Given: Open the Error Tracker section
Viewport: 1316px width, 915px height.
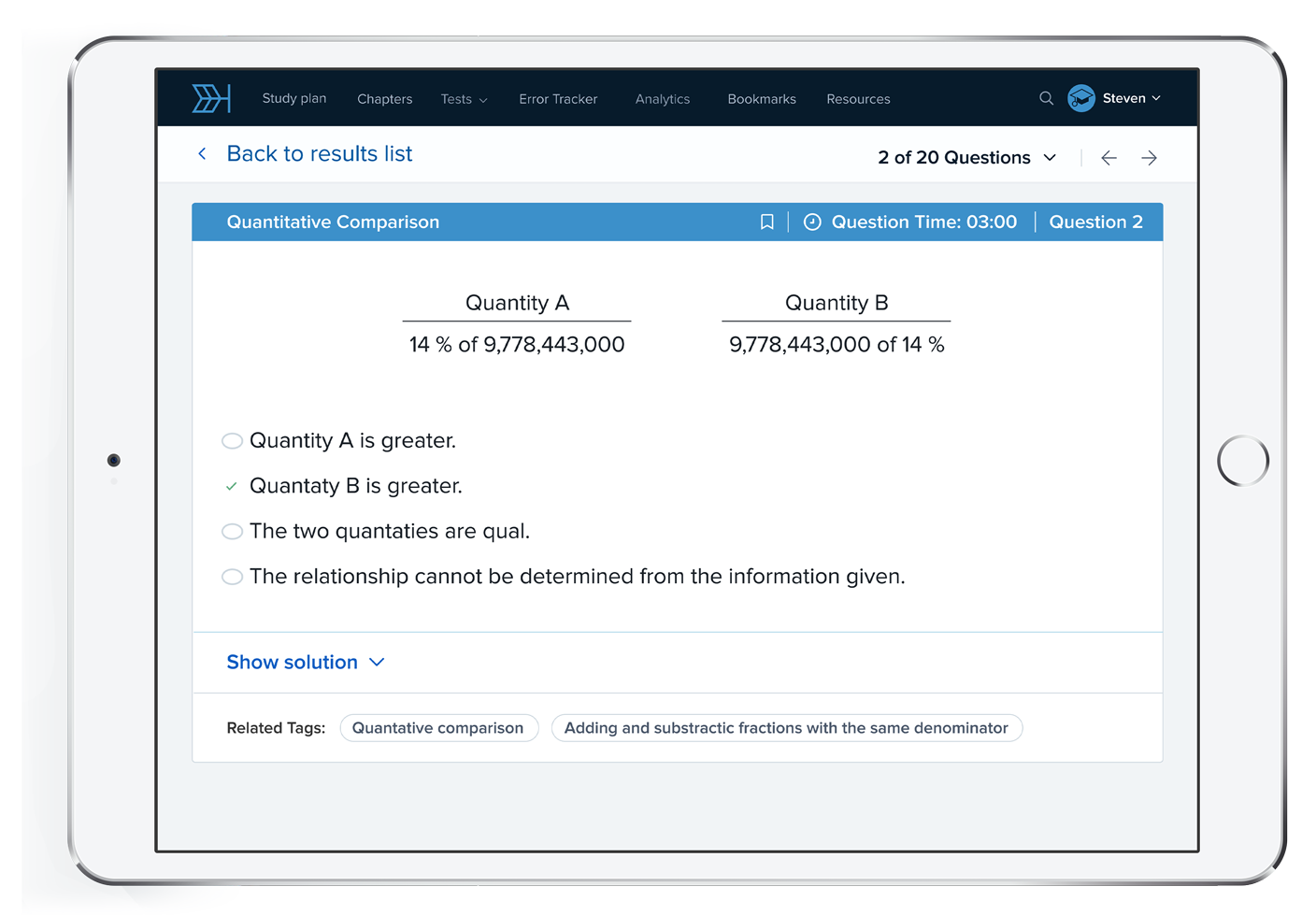Looking at the screenshot, I should 558,98.
